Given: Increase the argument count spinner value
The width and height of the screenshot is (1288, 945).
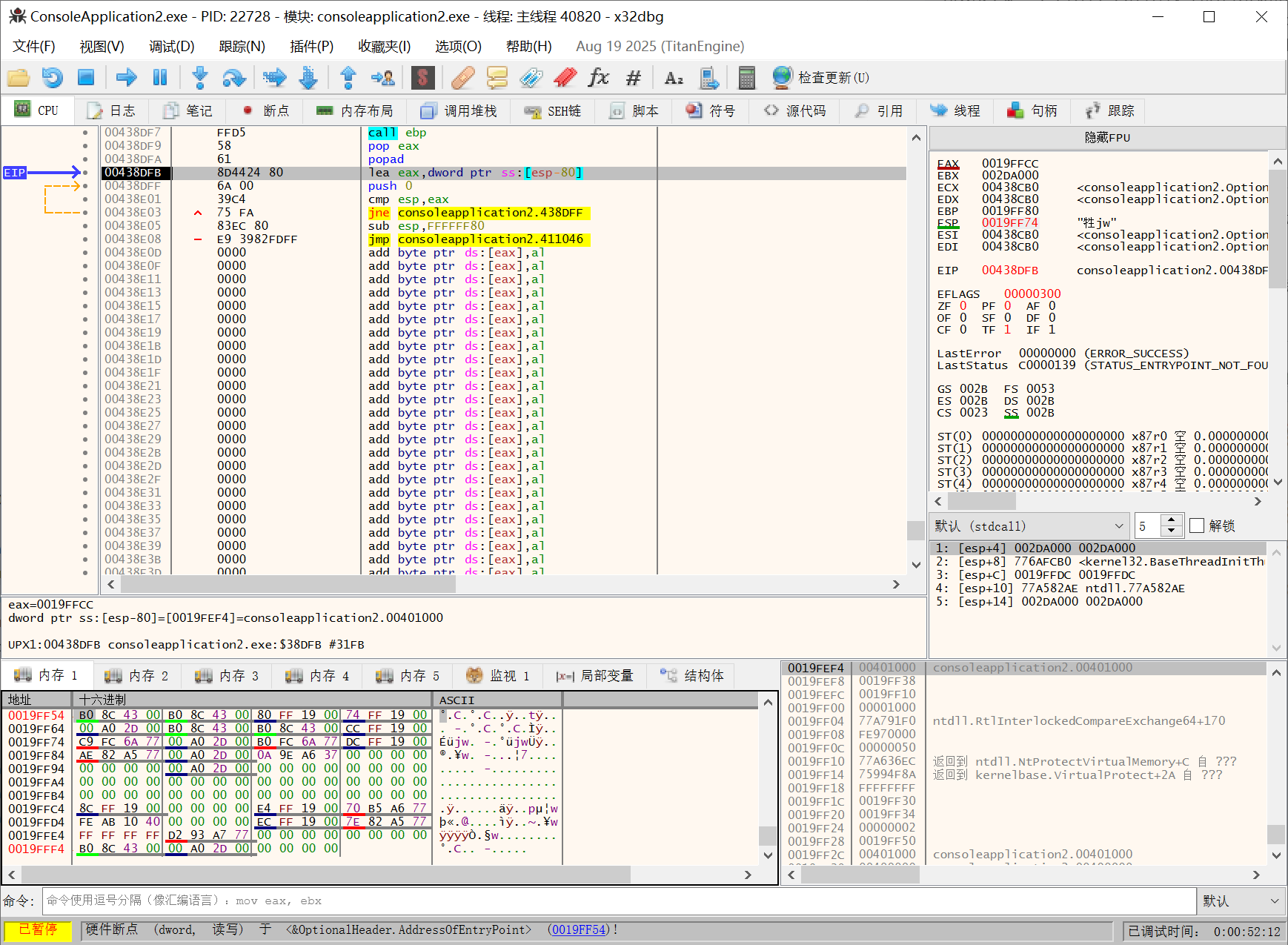Looking at the screenshot, I should [1171, 520].
